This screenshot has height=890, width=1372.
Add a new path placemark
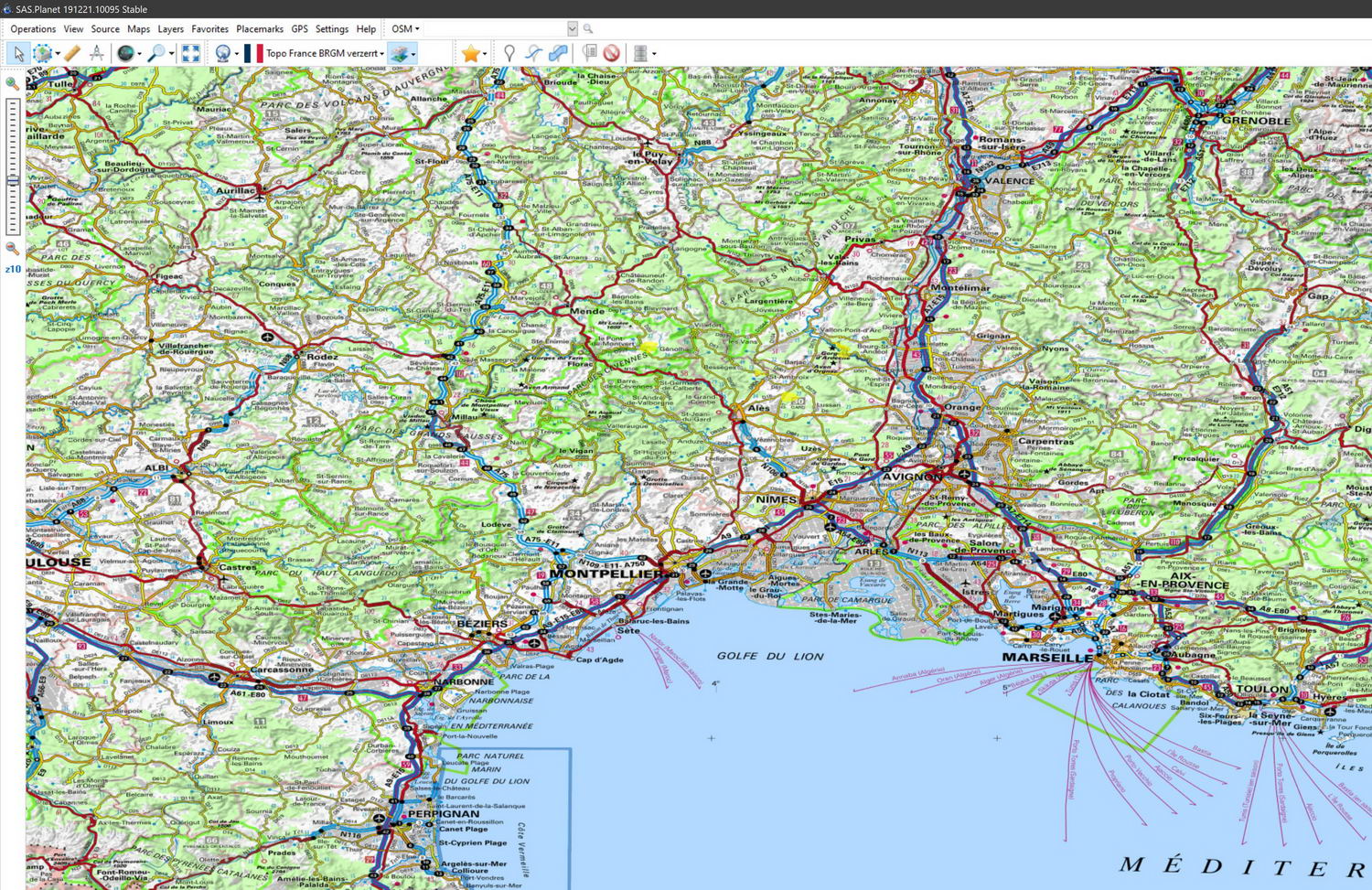tap(533, 54)
